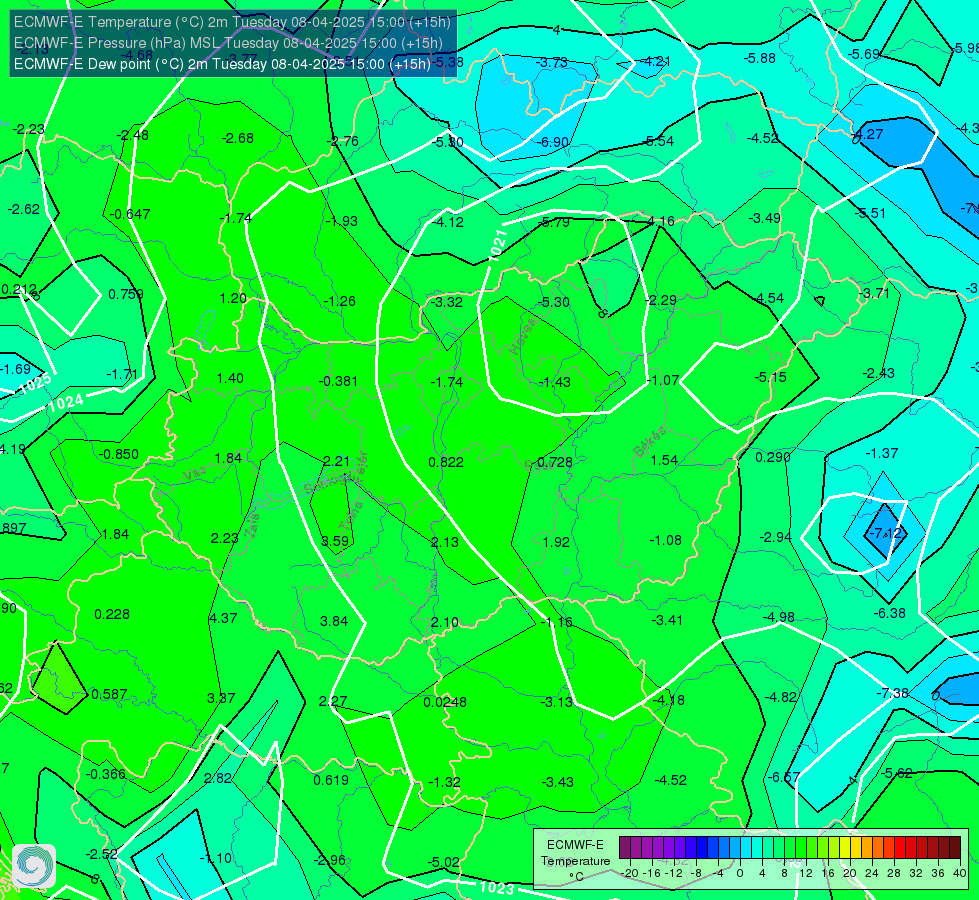Click the 1025 isobar pressure label
979x900 pixels.
click(x=35, y=383)
